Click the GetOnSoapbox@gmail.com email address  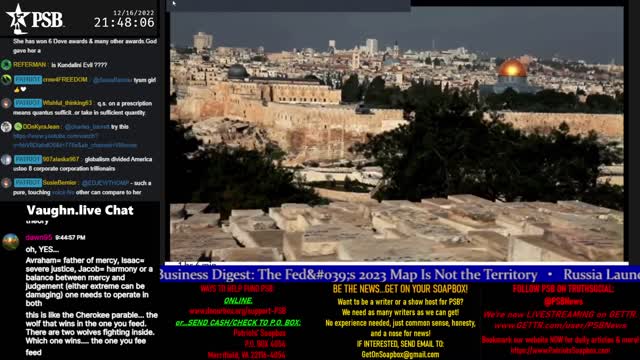(x=400, y=355)
